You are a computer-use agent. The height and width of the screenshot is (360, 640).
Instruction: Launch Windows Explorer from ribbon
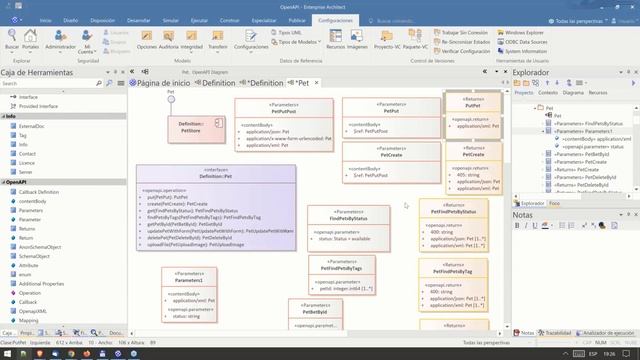(520, 32)
